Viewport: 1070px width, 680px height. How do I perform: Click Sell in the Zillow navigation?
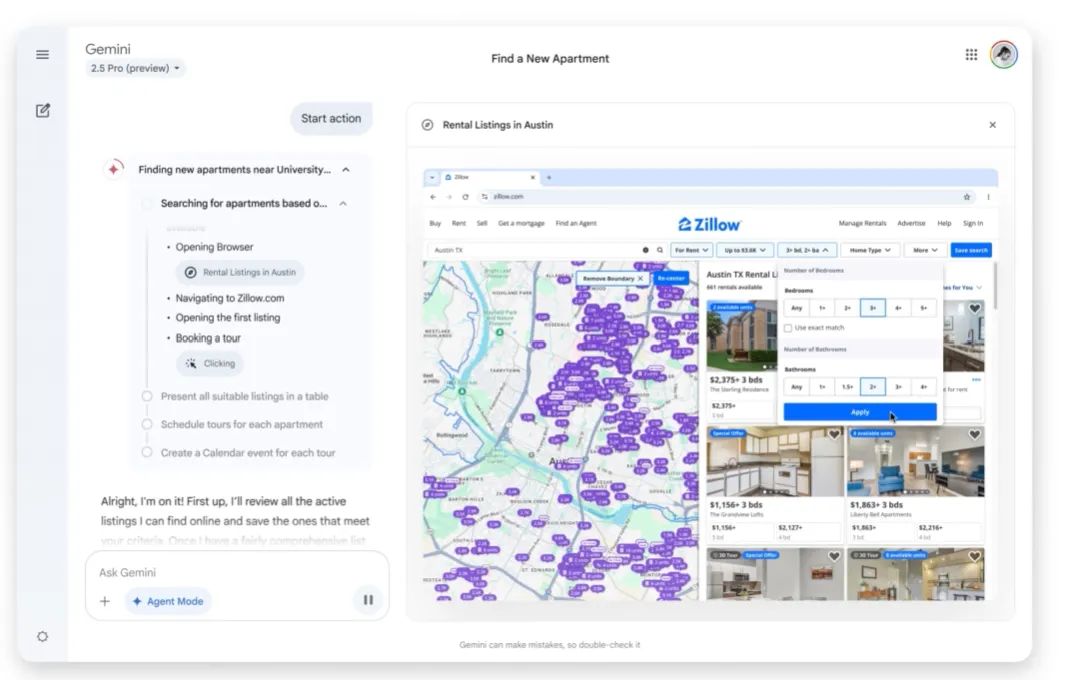pyautogui.click(x=482, y=223)
